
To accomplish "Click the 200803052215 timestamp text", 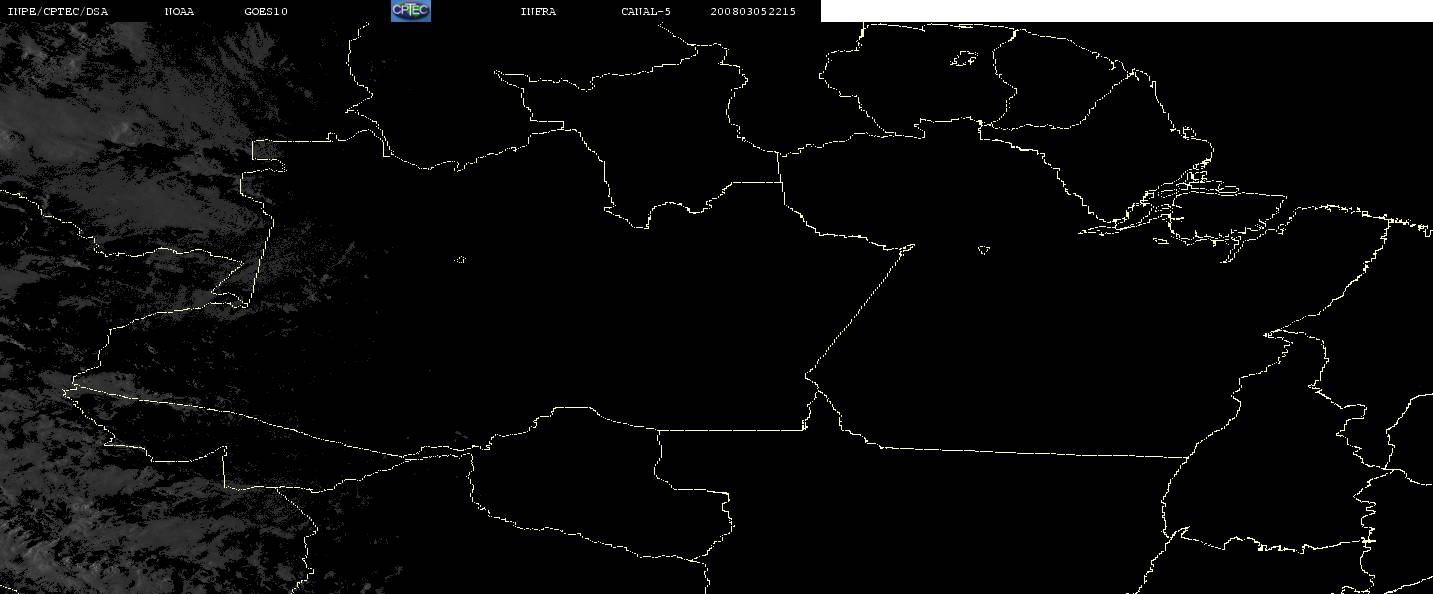I will click(x=753, y=11).
